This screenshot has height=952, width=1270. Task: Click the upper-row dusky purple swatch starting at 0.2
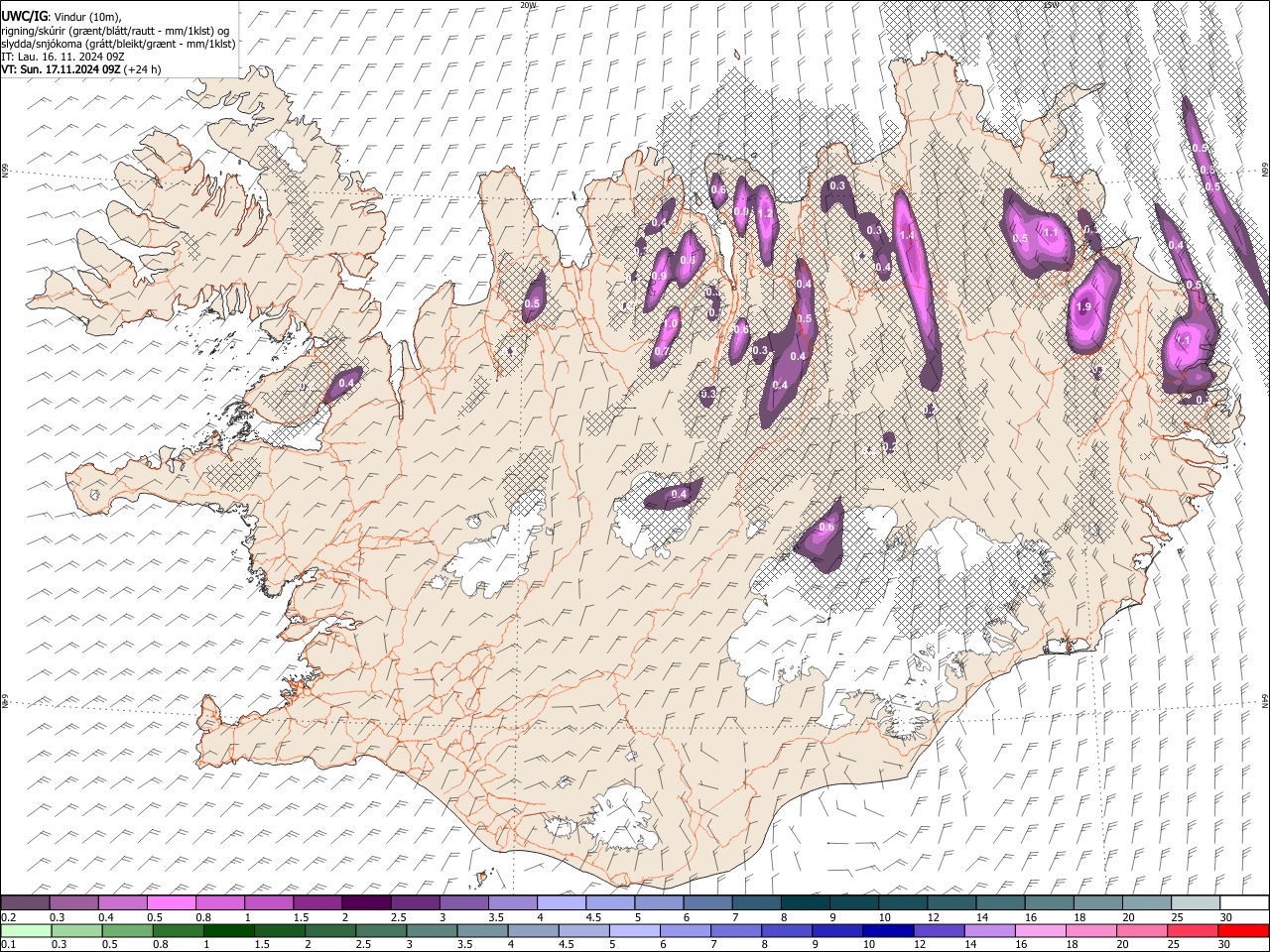(x=25, y=902)
